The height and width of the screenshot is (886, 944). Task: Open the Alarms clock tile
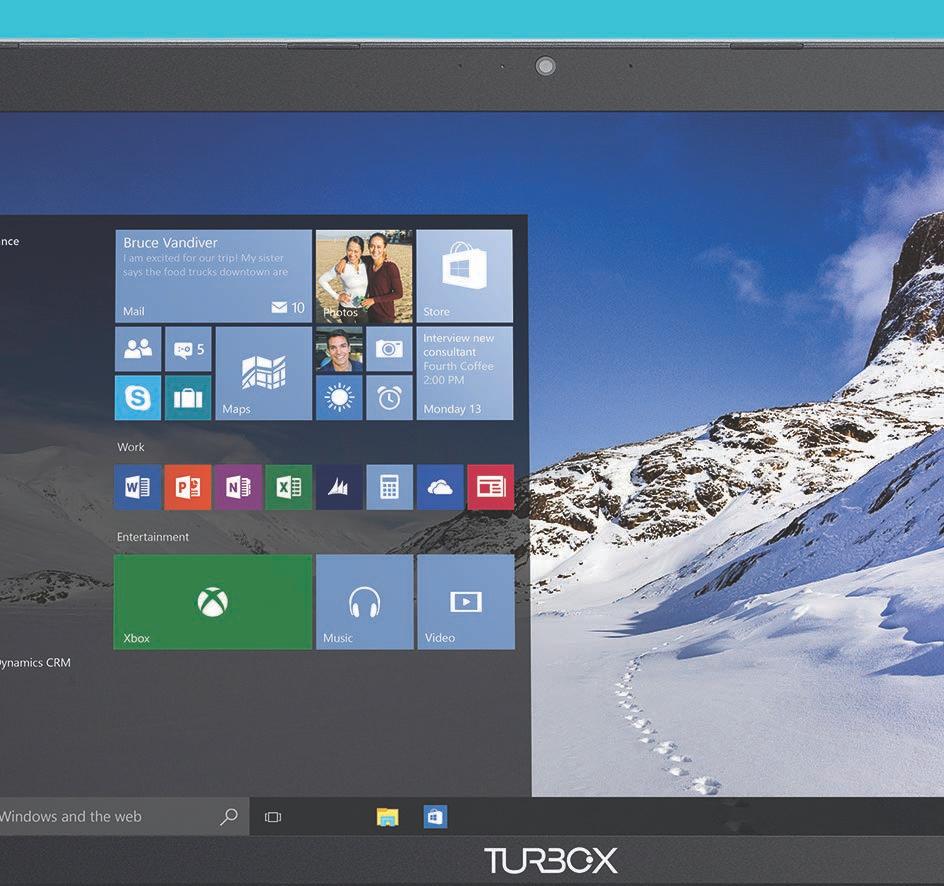pyautogui.click(x=389, y=398)
